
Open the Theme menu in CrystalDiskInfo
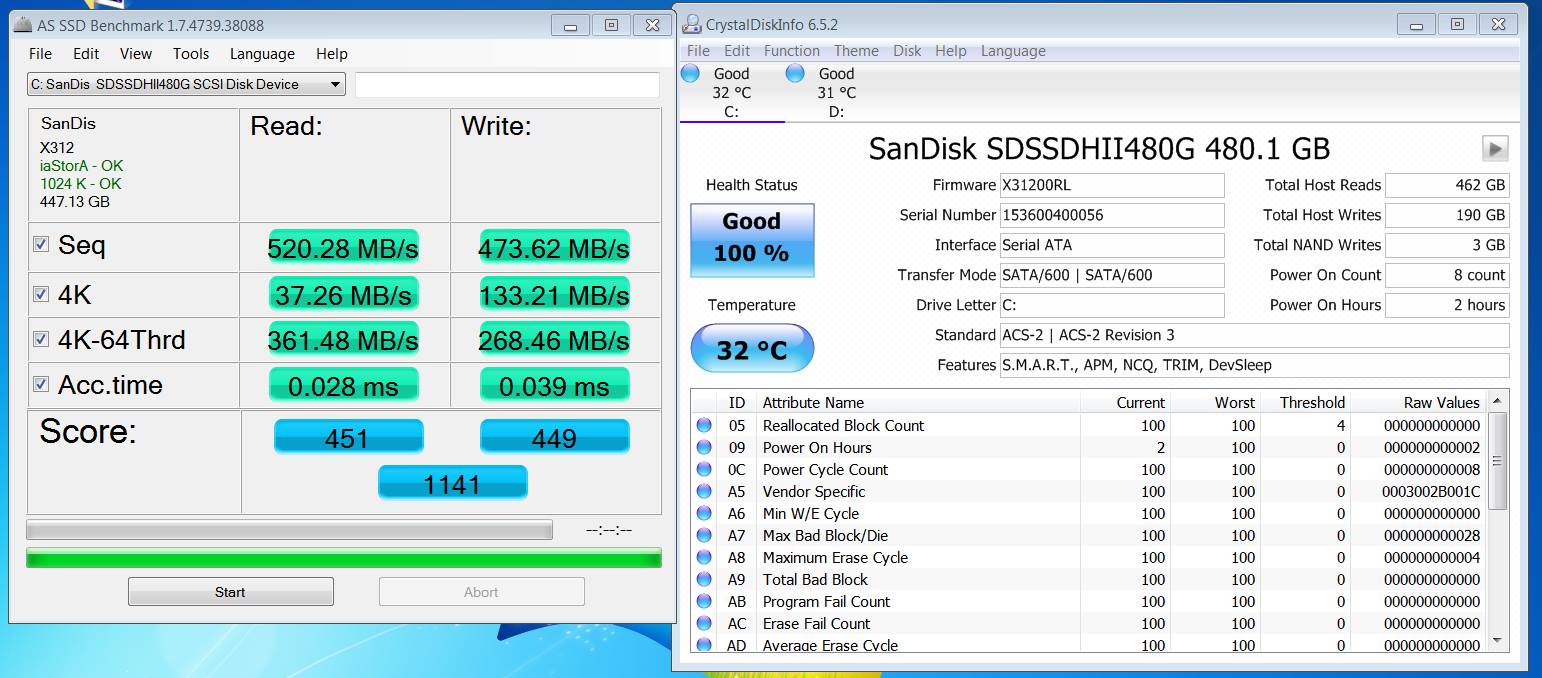tap(856, 51)
